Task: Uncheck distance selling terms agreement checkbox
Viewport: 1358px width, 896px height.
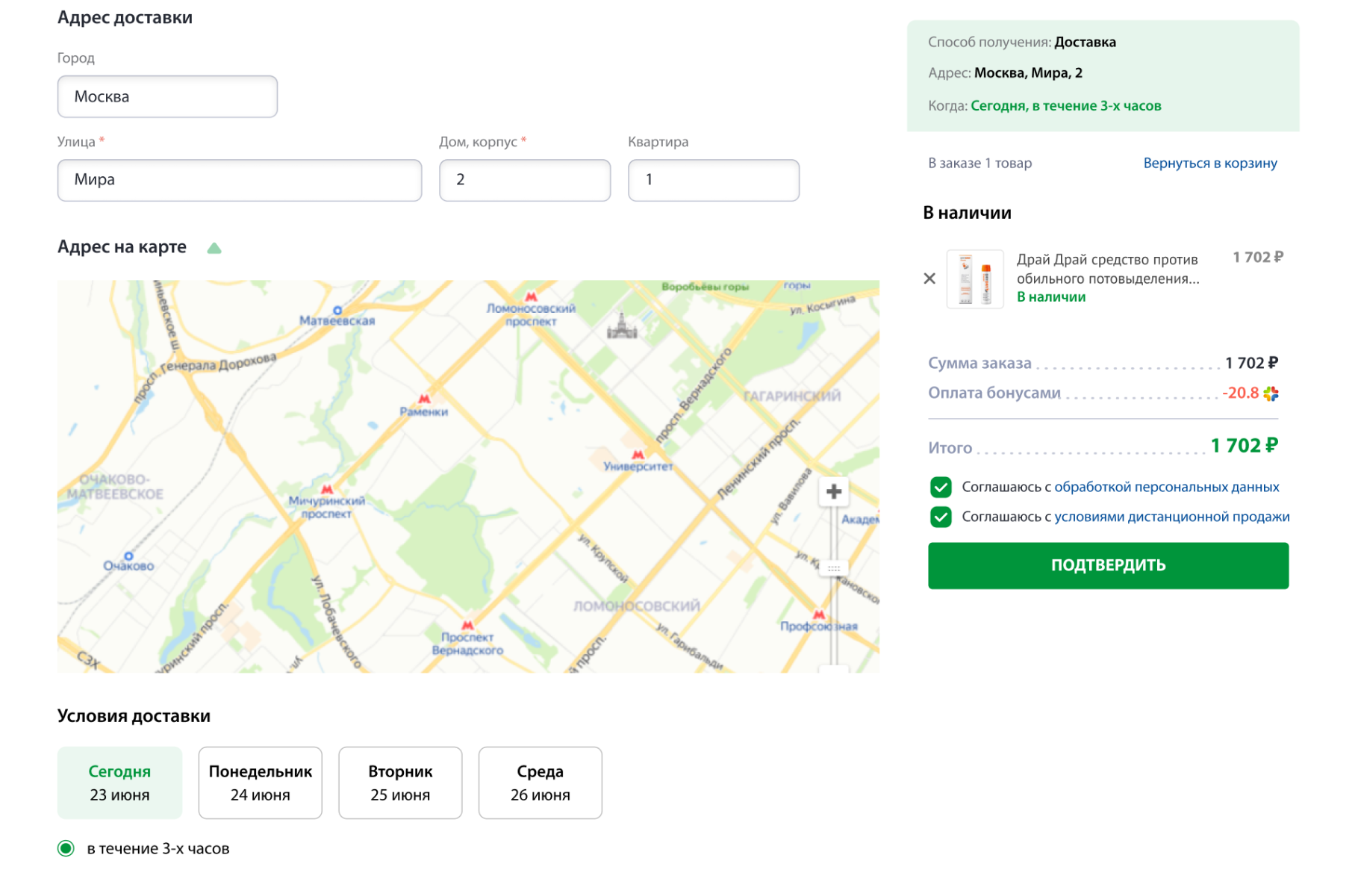Action: click(941, 517)
